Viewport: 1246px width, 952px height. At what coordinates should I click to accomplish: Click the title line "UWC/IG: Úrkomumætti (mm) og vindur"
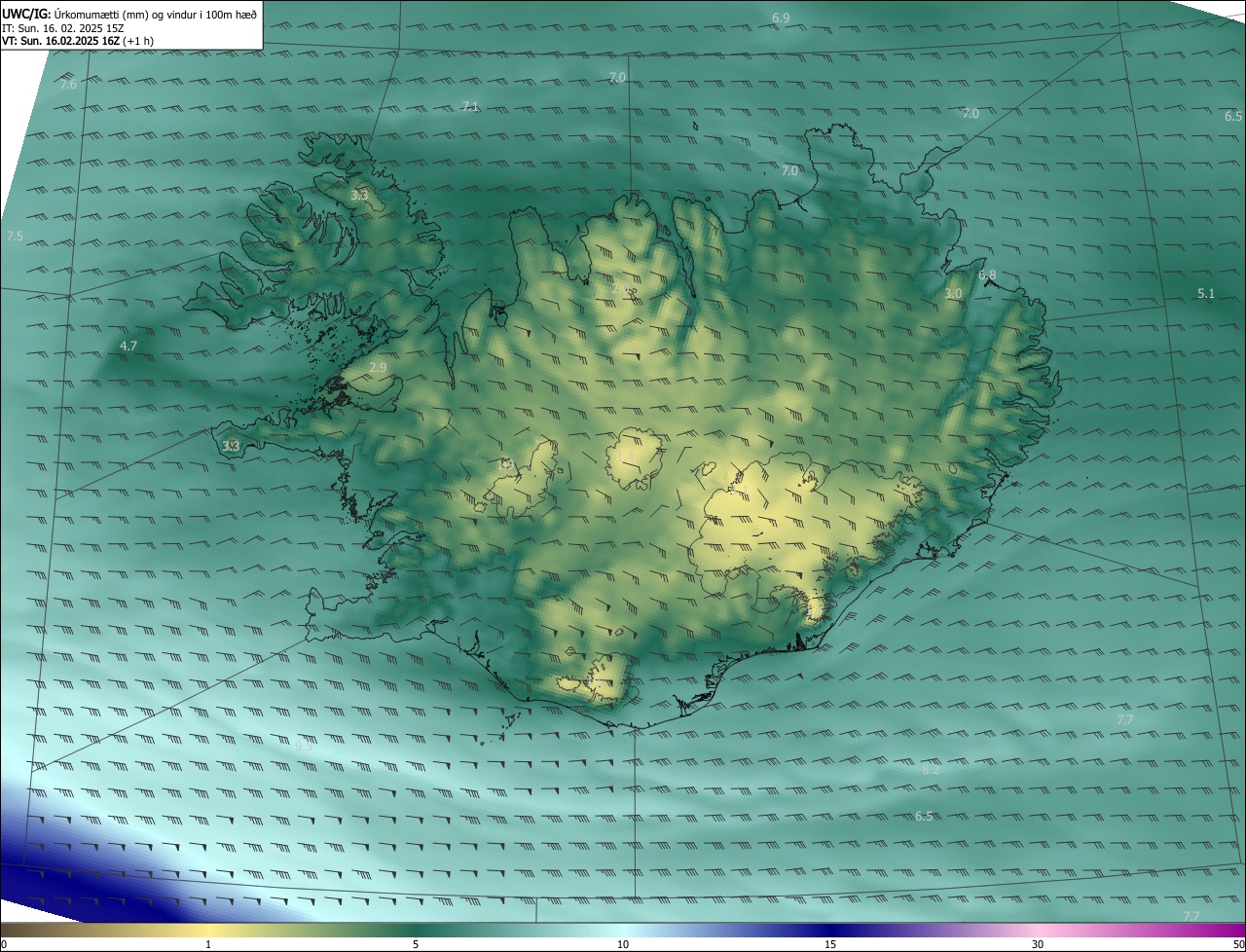[129, 14]
